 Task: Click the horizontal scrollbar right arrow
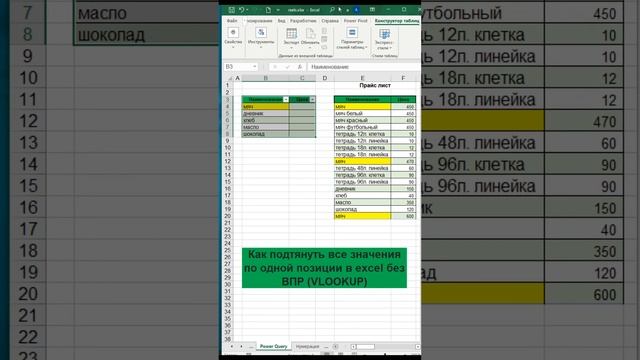418,347
